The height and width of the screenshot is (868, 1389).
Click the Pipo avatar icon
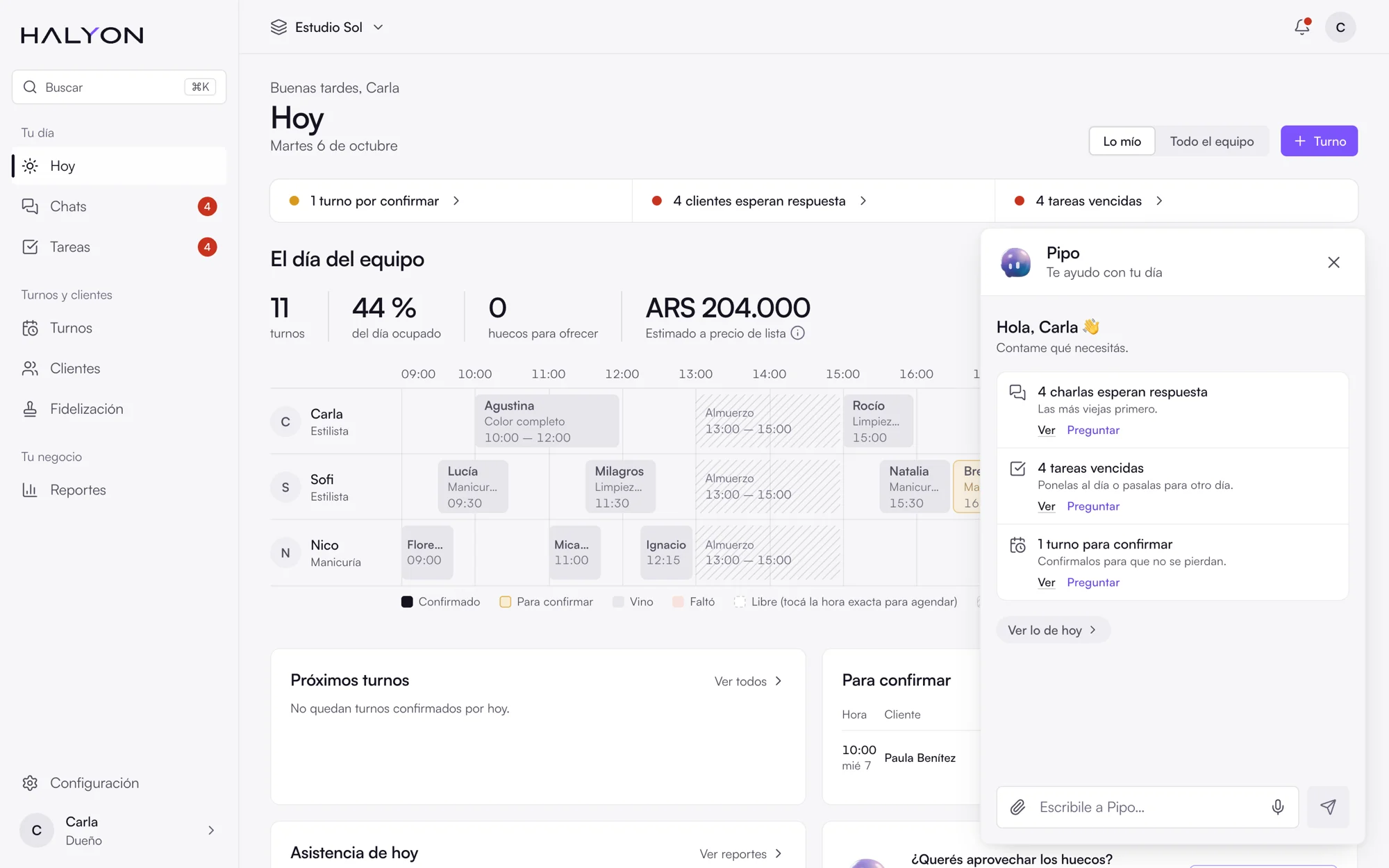(1015, 262)
